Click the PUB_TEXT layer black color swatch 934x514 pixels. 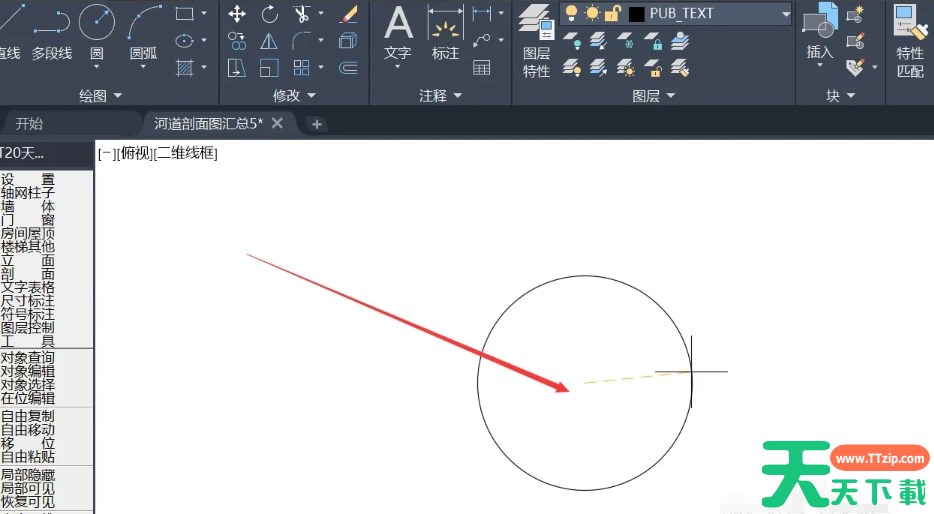[x=636, y=14]
